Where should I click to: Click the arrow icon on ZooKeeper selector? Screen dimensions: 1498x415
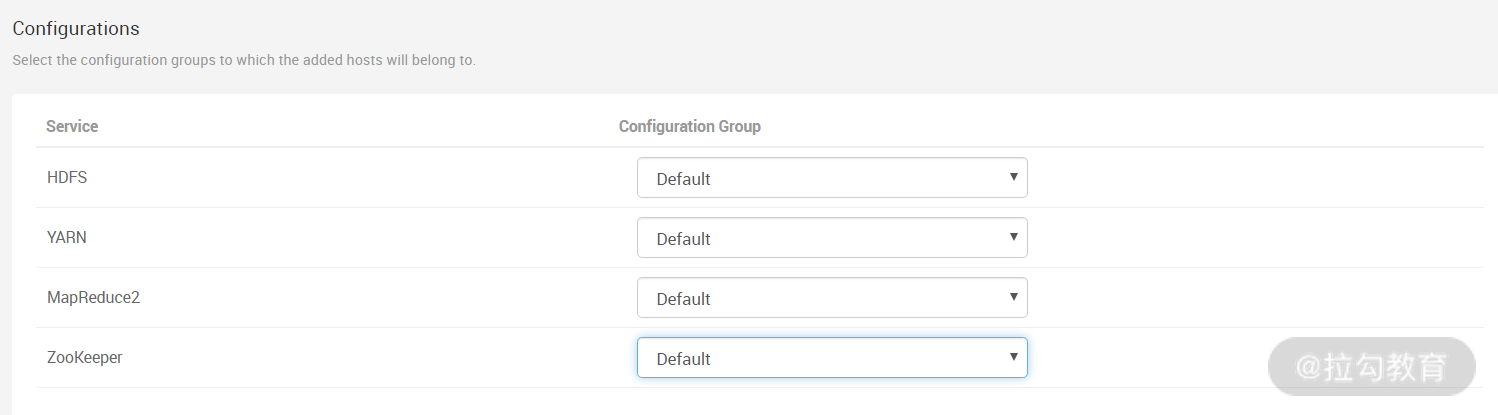point(1013,357)
